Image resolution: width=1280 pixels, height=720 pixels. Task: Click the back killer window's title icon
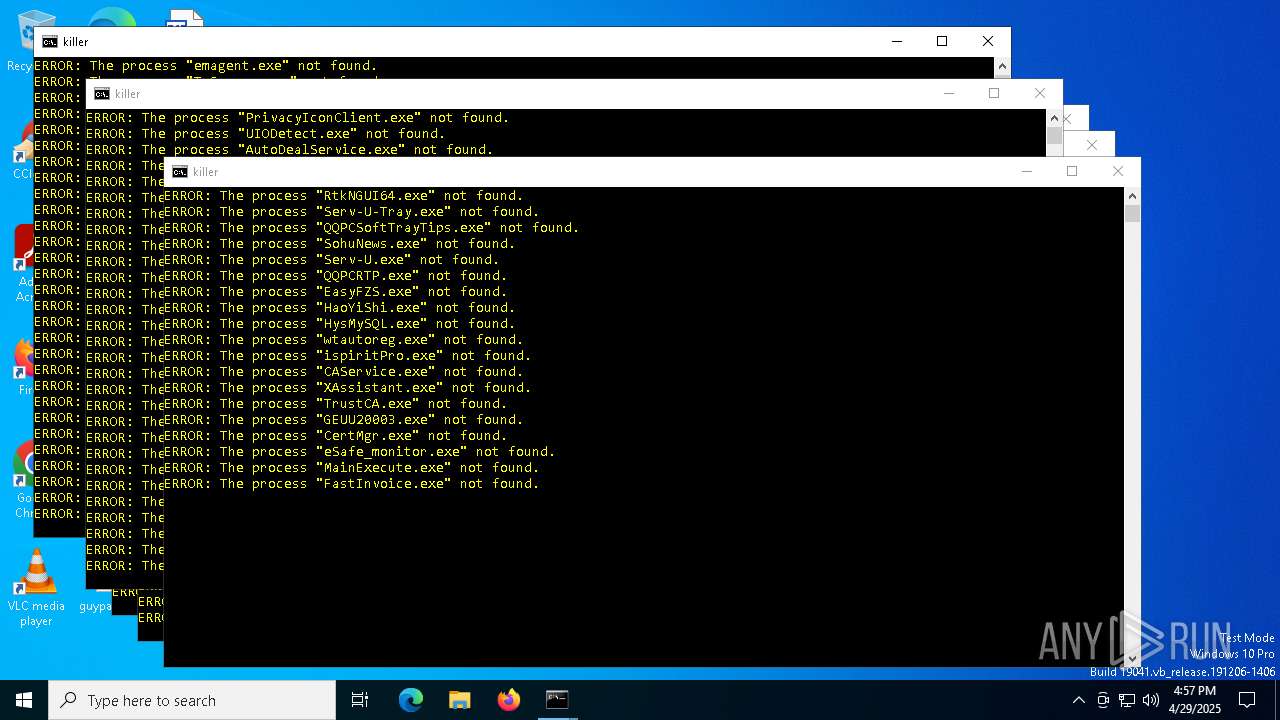click(x=50, y=42)
